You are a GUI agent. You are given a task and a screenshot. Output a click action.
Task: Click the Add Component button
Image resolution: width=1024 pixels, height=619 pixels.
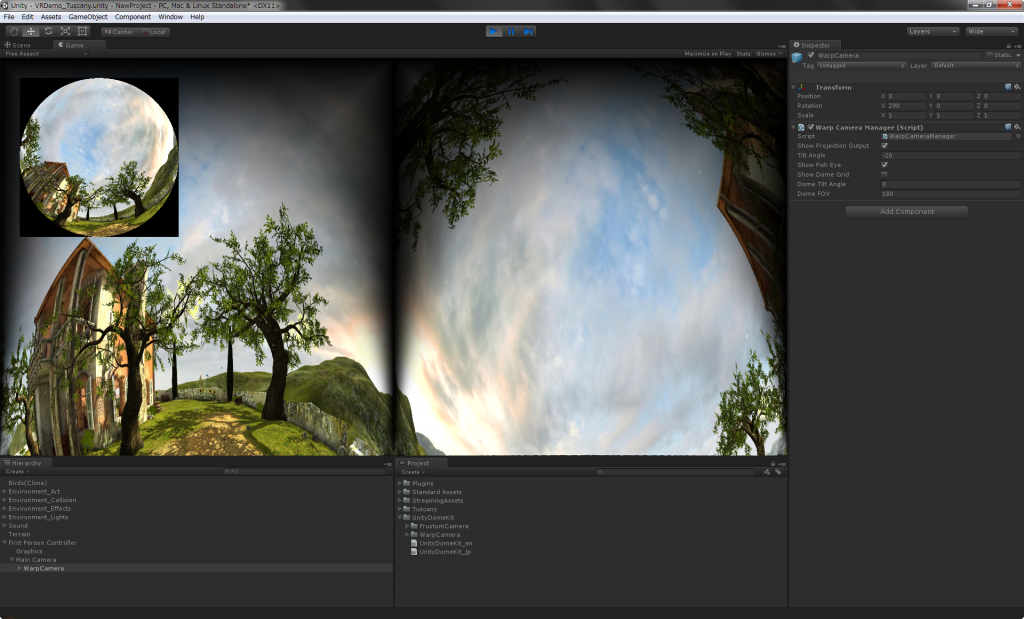pyautogui.click(x=906, y=211)
